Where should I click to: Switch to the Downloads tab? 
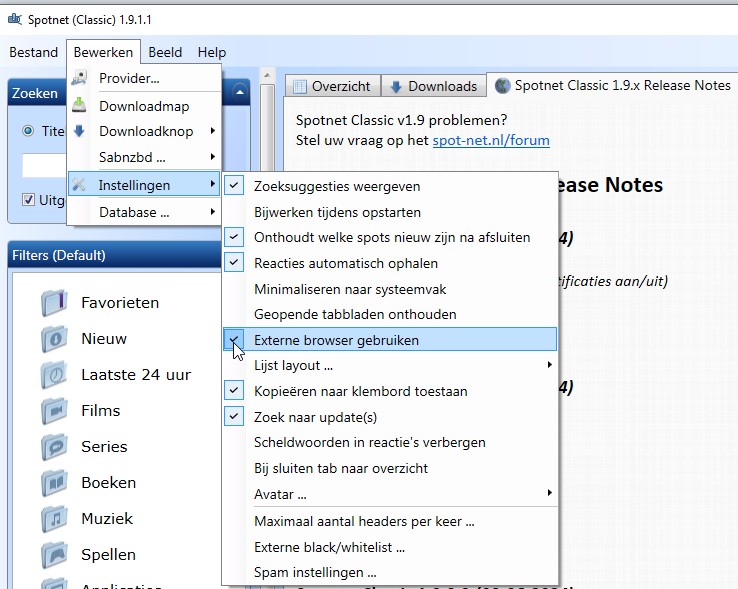(x=433, y=87)
